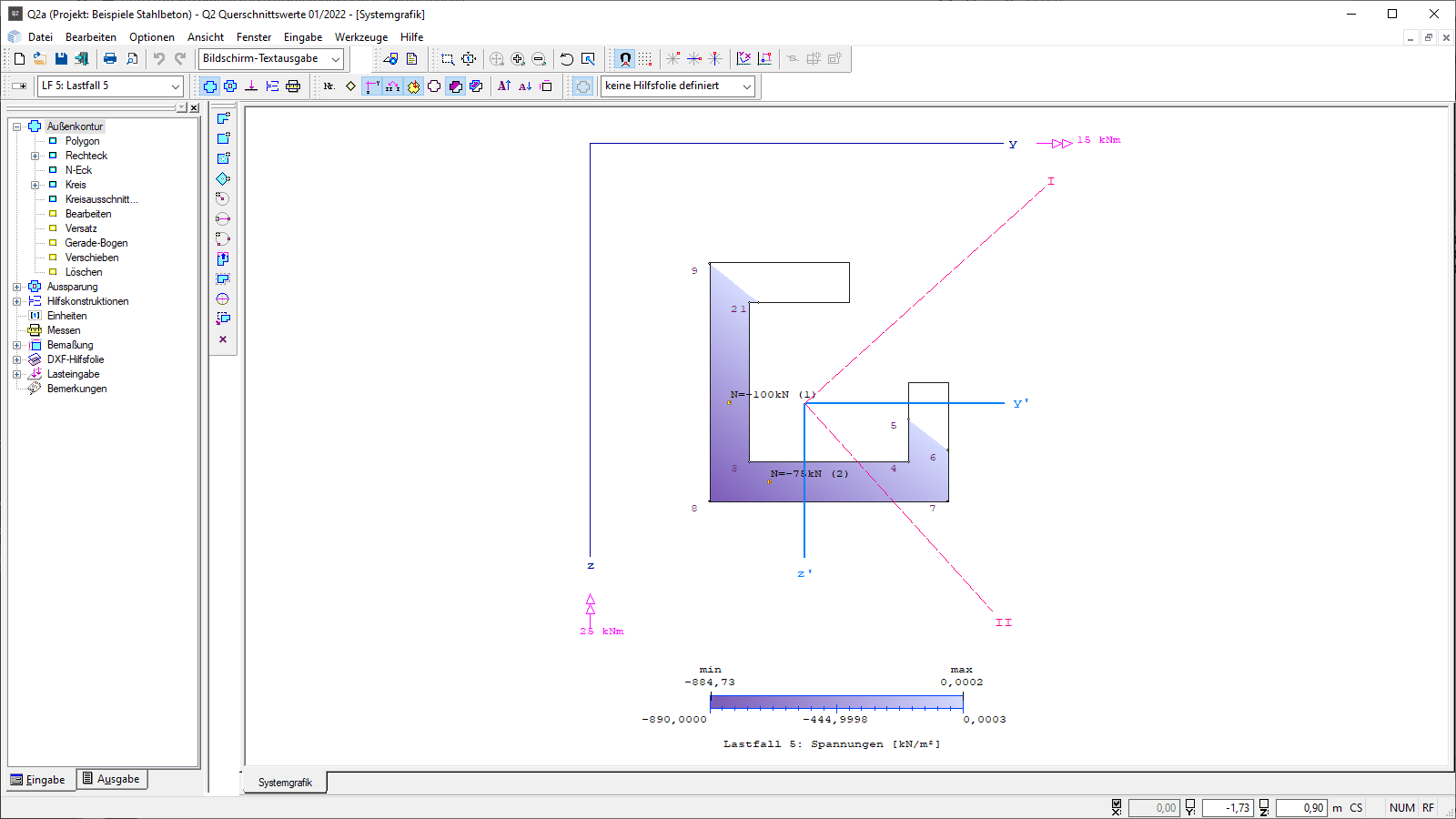
Task: Expand the Aussparung tree node
Action: [x=16, y=287]
